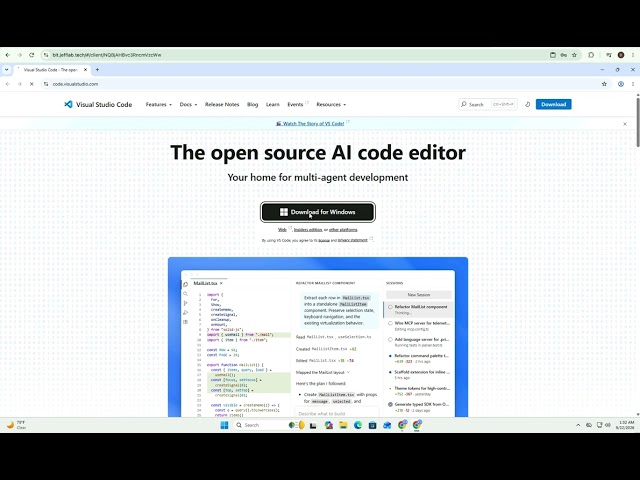640x480 pixels.
Task: Open the outer browser three-dot menu
Action: click(633, 55)
